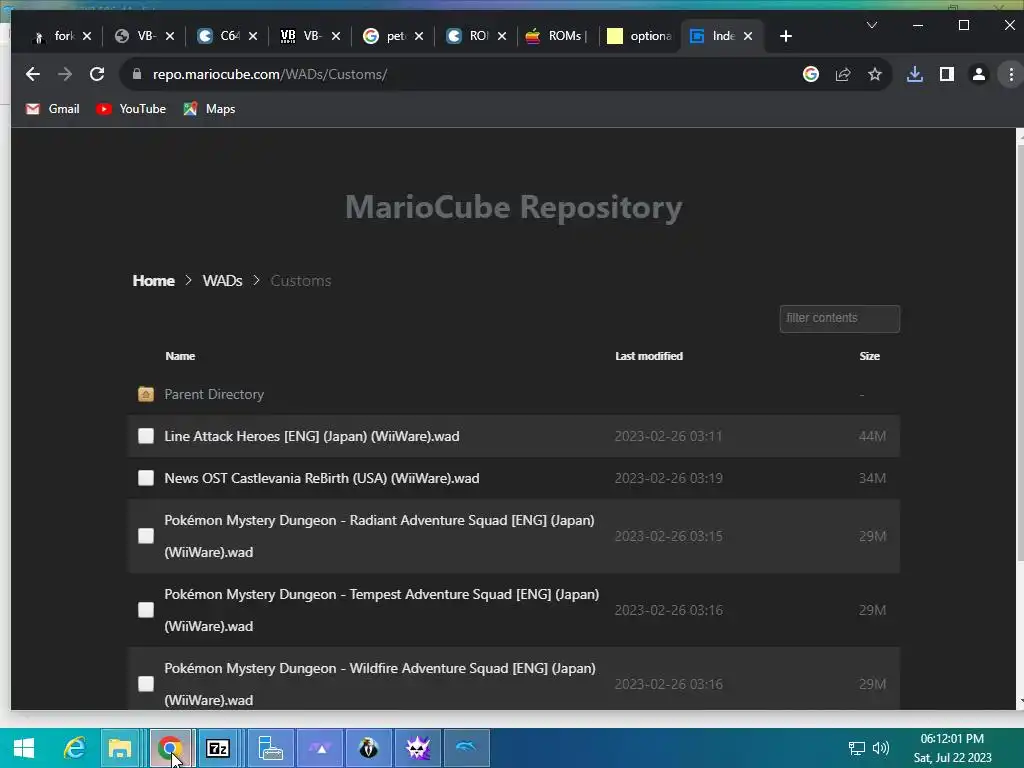Open the Gmail bookmark
This screenshot has width=1024, height=768.
52,109
